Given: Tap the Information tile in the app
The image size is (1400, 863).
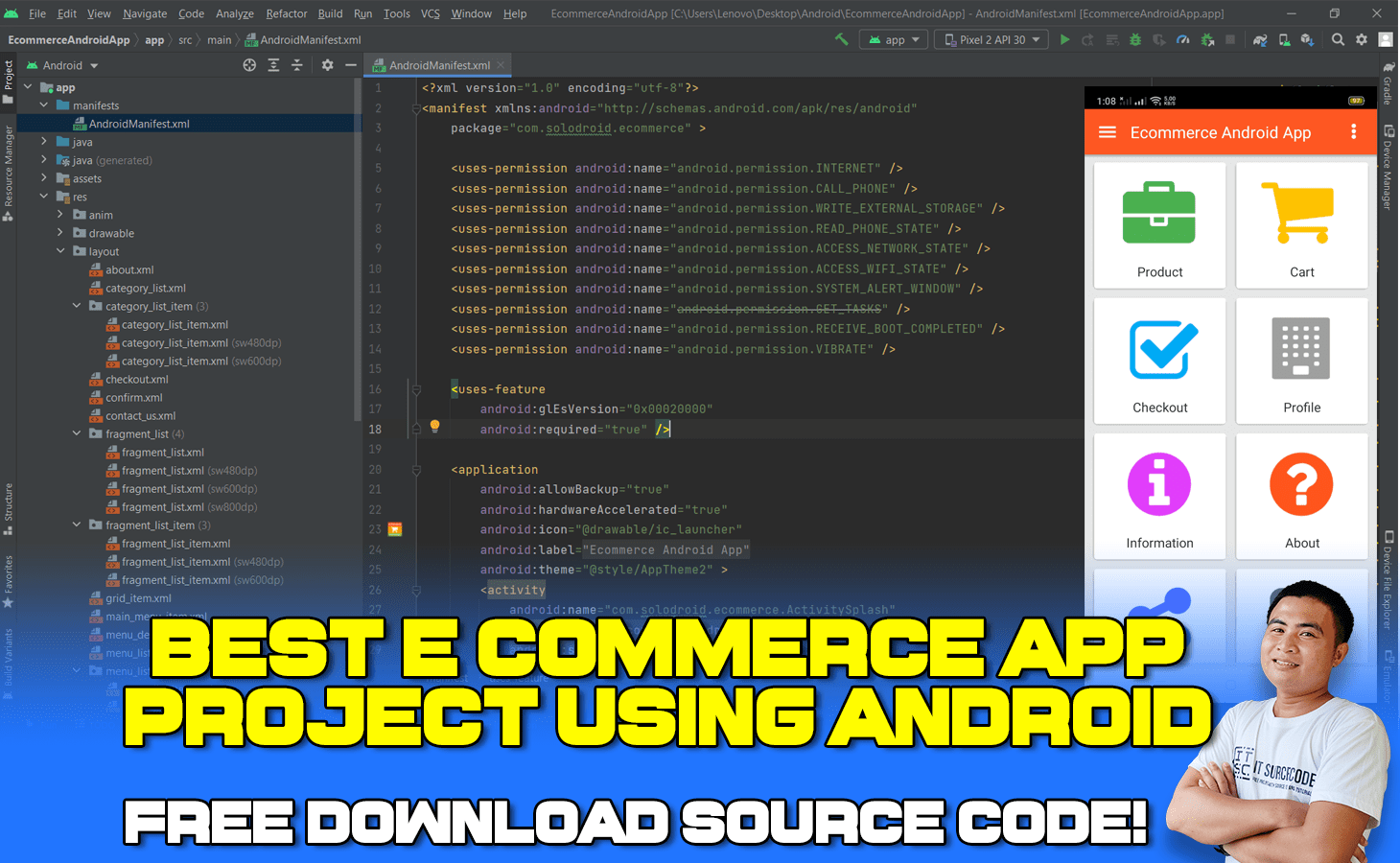Looking at the screenshot, I should click(1159, 496).
